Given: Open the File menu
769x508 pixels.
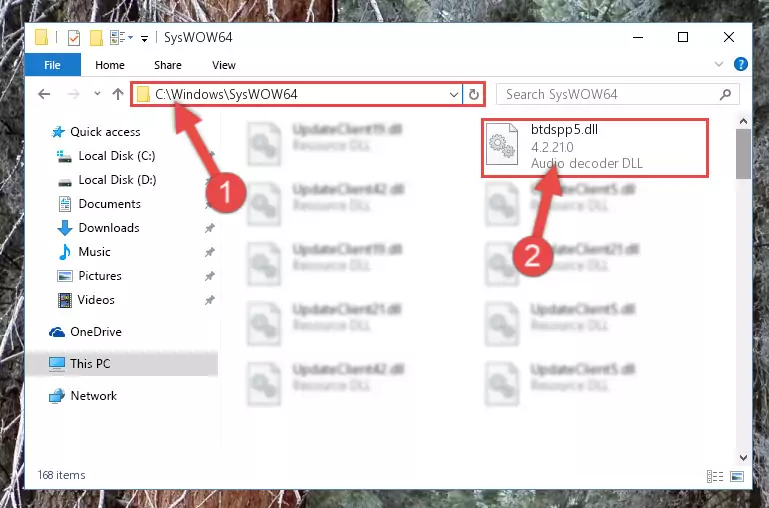Looking at the screenshot, I should pyautogui.click(x=52, y=65).
